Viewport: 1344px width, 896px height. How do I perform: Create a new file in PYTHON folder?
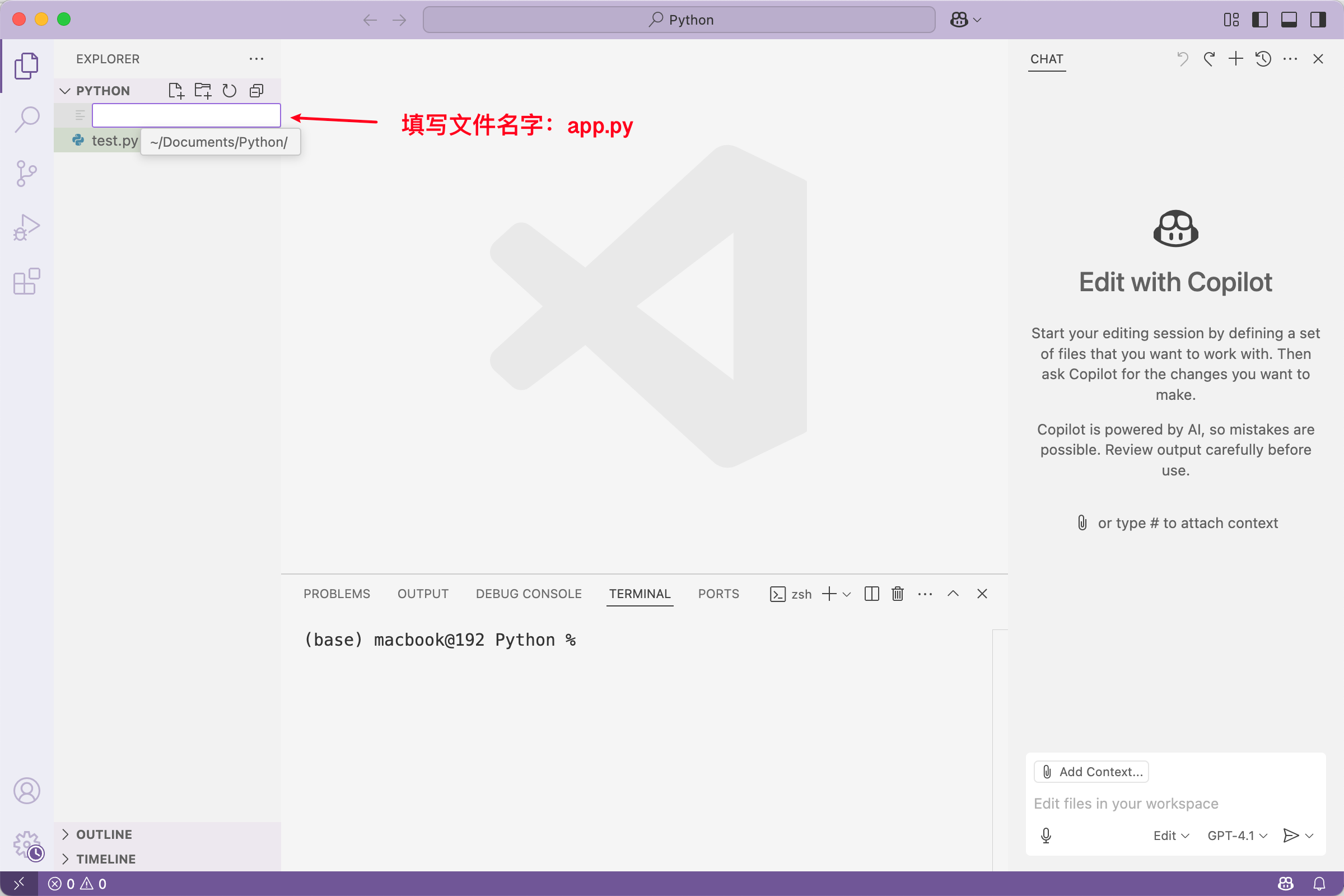[176, 90]
